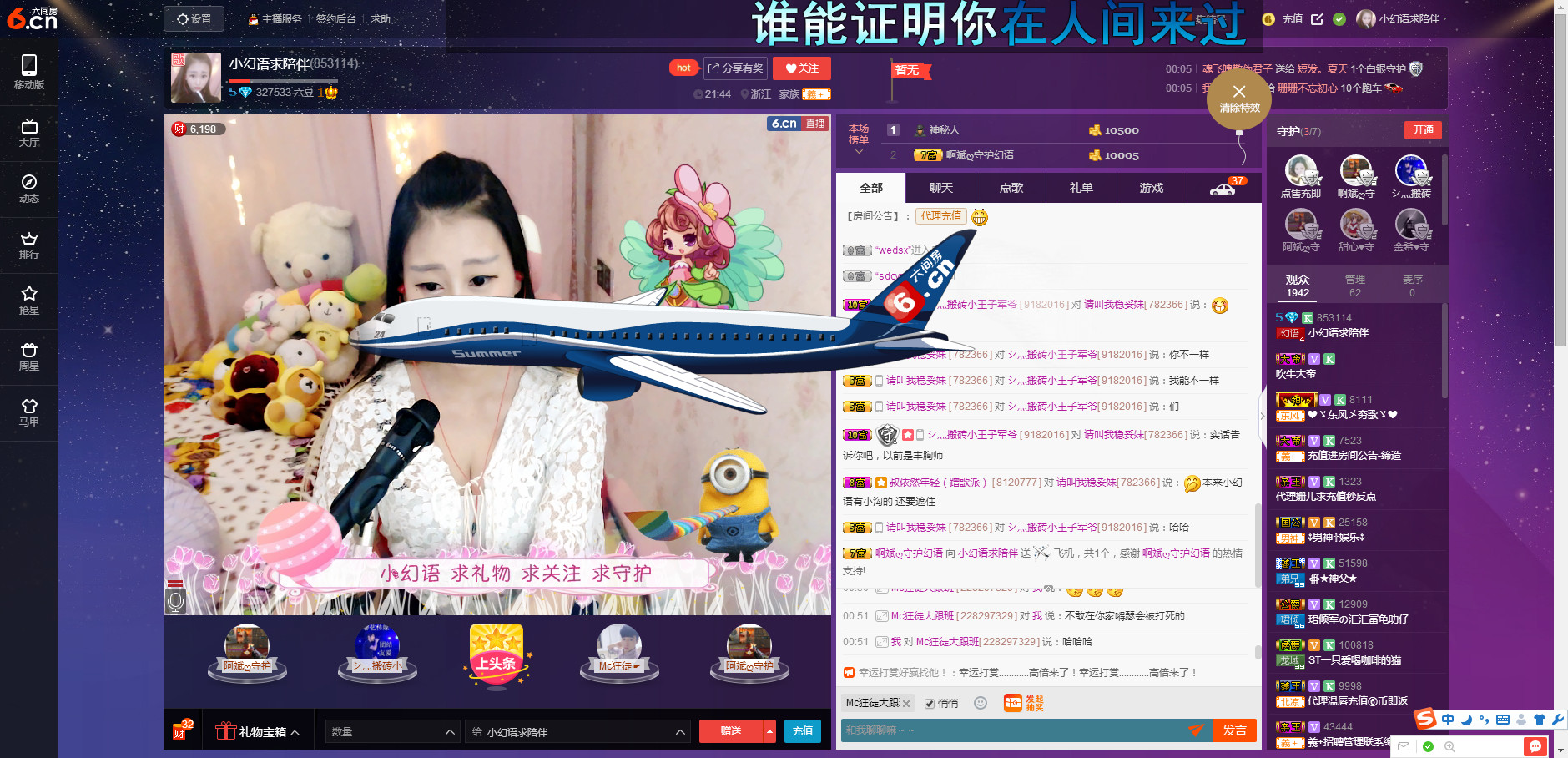Switch to 全部 chat tab
The height and width of the screenshot is (758, 1568).
click(871, 188)
